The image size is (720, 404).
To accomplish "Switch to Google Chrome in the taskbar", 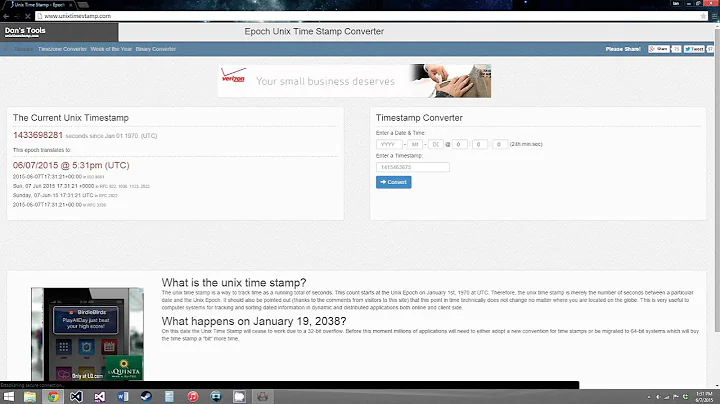I will click(x=53, y=397).
